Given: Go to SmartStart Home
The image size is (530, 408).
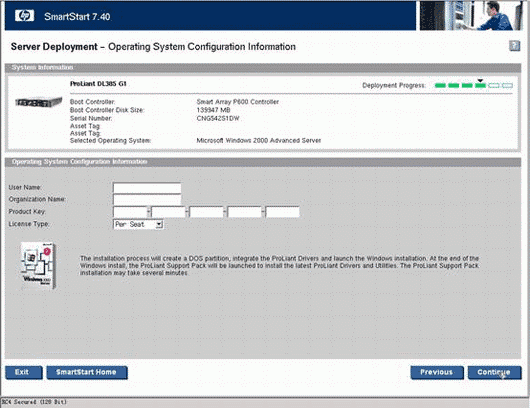Looking at the screenshot, I should 87,372.
